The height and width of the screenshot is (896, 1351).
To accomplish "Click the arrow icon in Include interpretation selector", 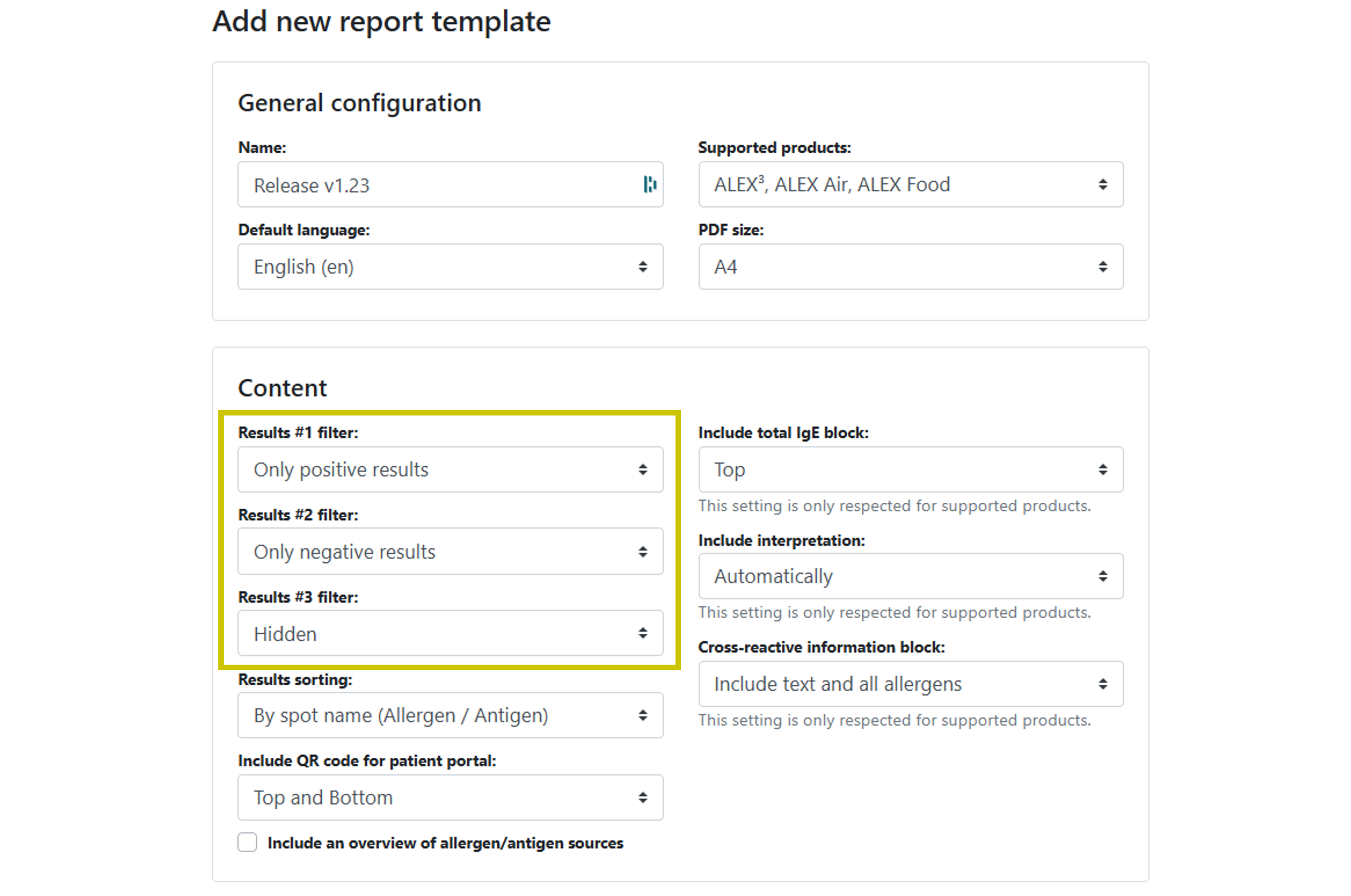I will point(1102,576).
